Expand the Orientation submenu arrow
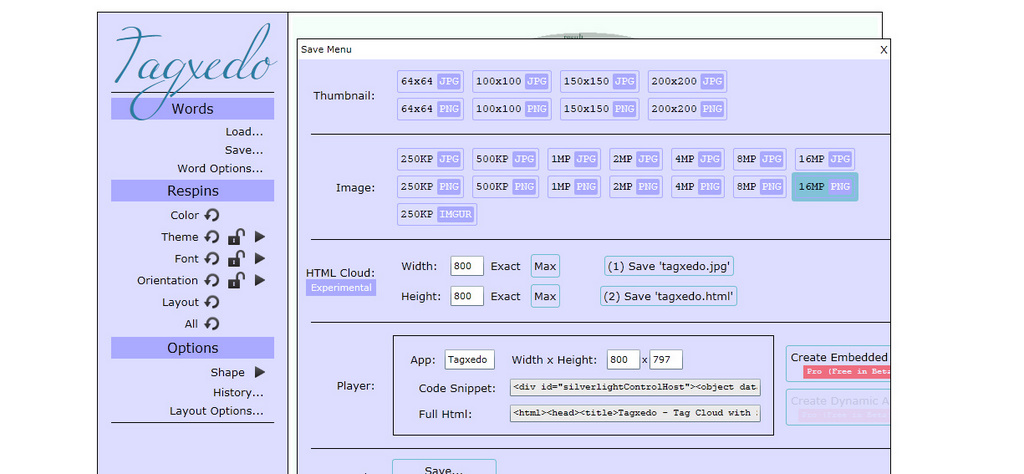Viewport: 1024px width, 474px height. pyautogui.click(x=260, y=280)
